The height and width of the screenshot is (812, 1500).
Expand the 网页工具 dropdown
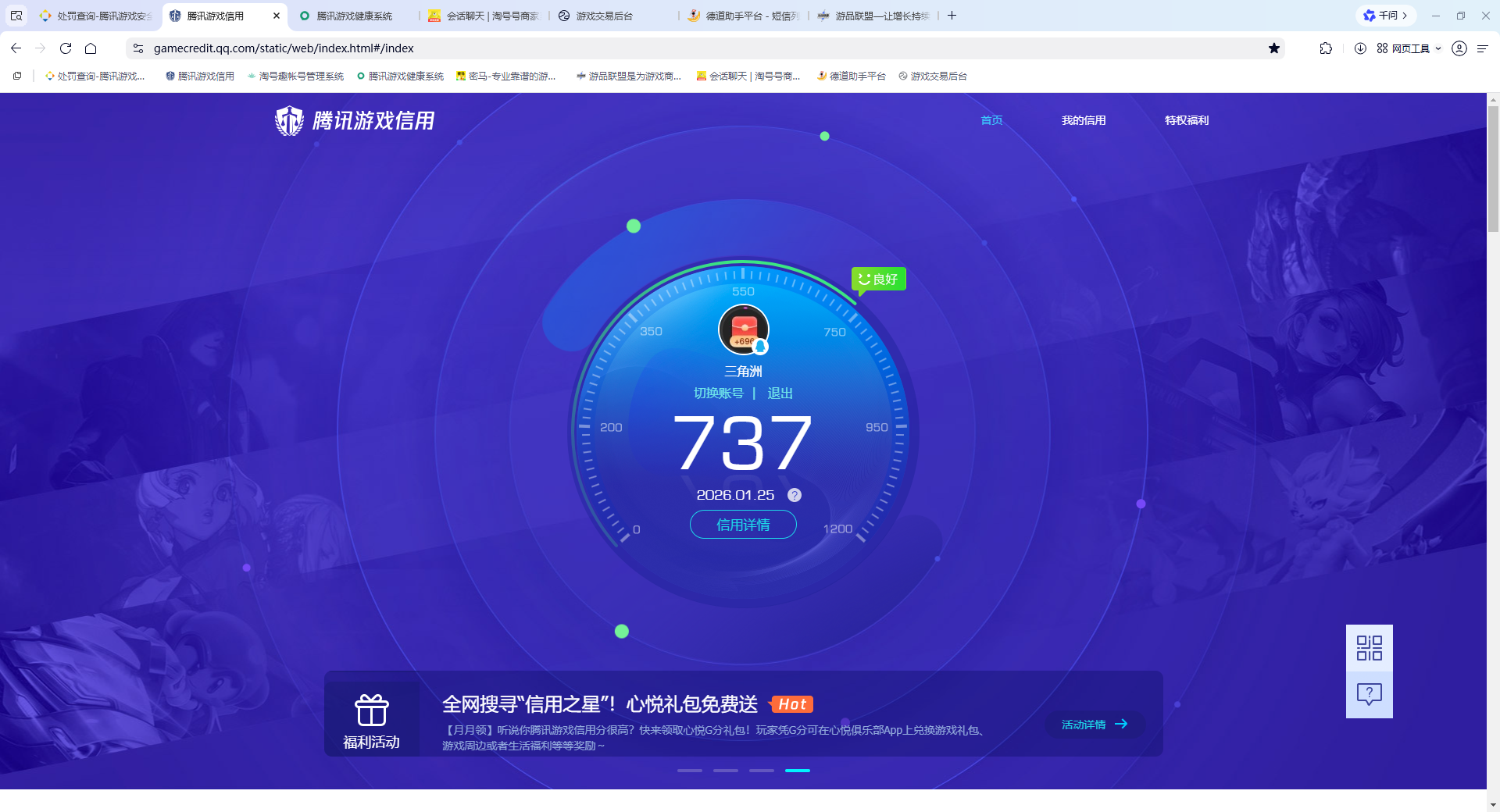coord(1439,48)
